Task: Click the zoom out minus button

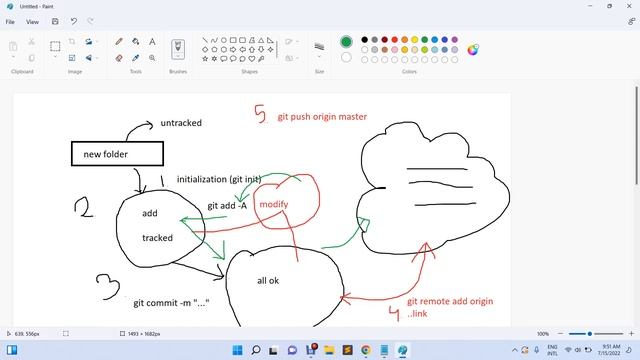Action: pyautogui.click(x=560, y=334)
